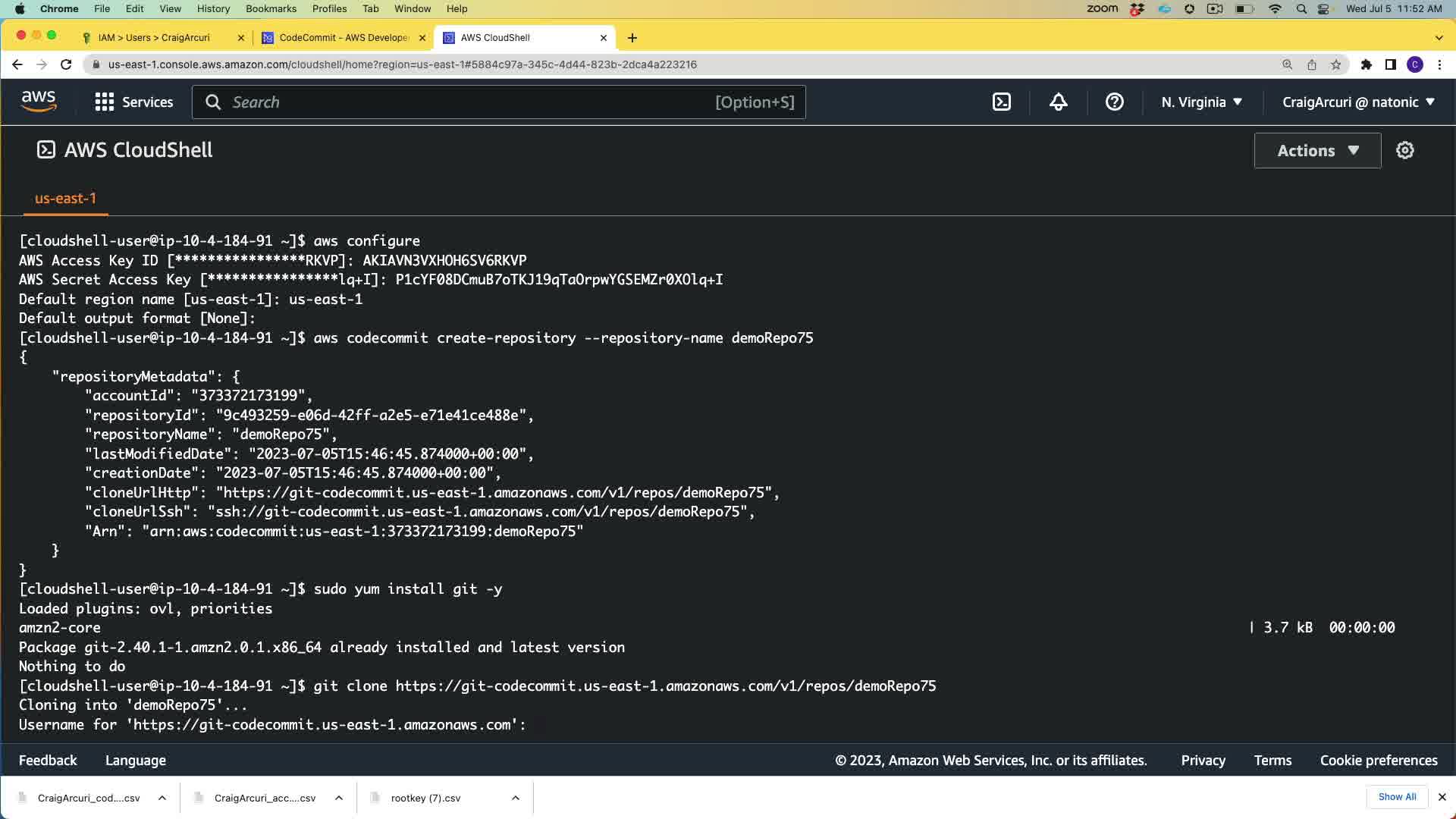Open the AWS help question mark
Viewport: 1456px width, 819px height.
[x=1114, y=102]
